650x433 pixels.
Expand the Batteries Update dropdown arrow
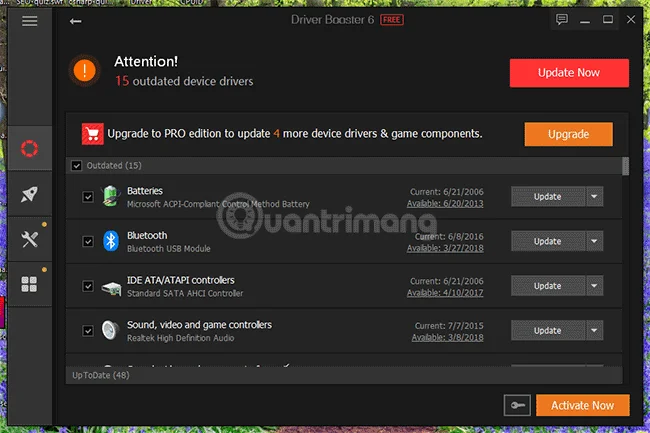click(594, 196)
